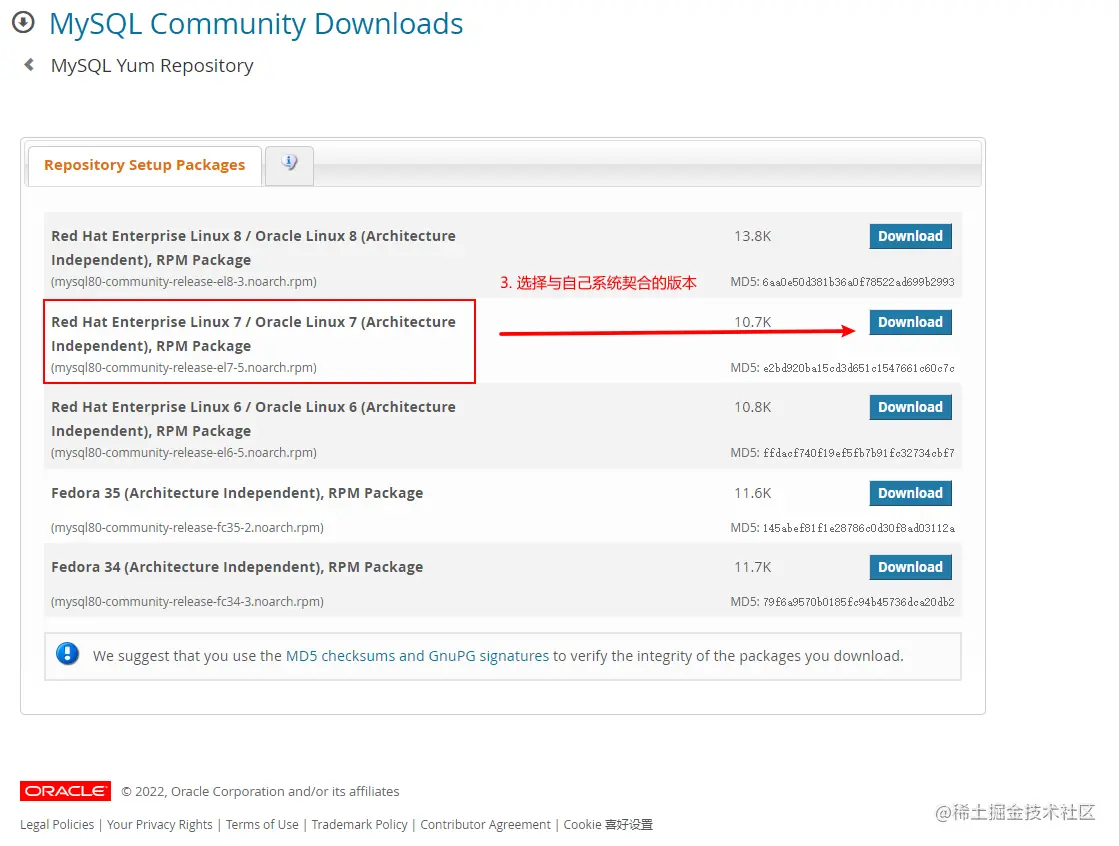
Task: Select the Repository Setup Packages tab
Action: click(x=144, y=165)
